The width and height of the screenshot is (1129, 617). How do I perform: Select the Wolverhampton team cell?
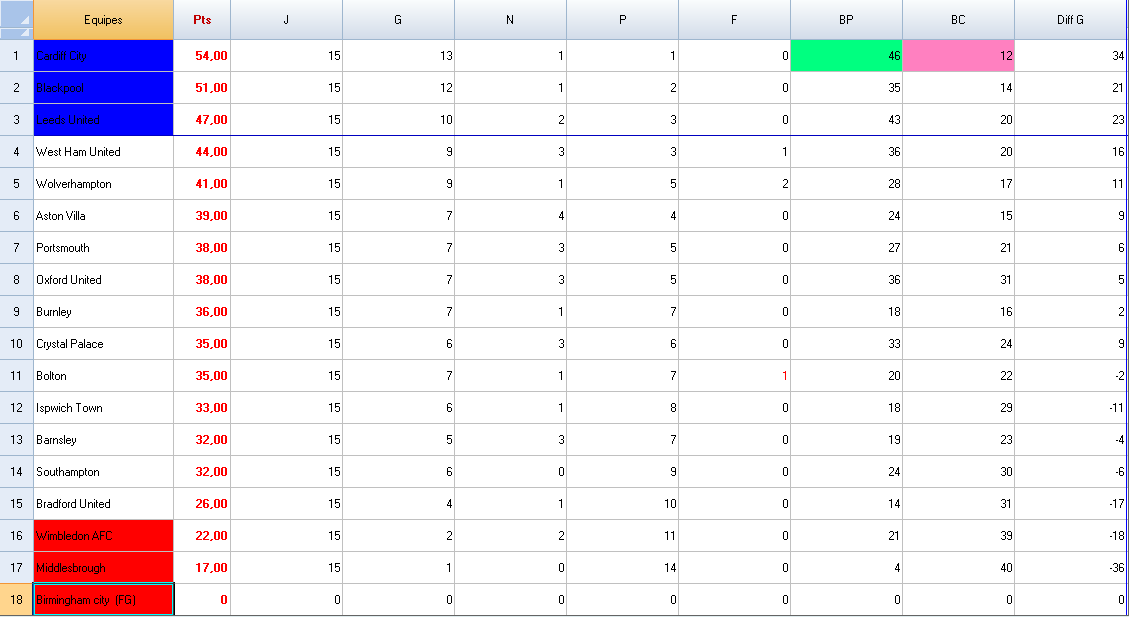click(103, 184)
